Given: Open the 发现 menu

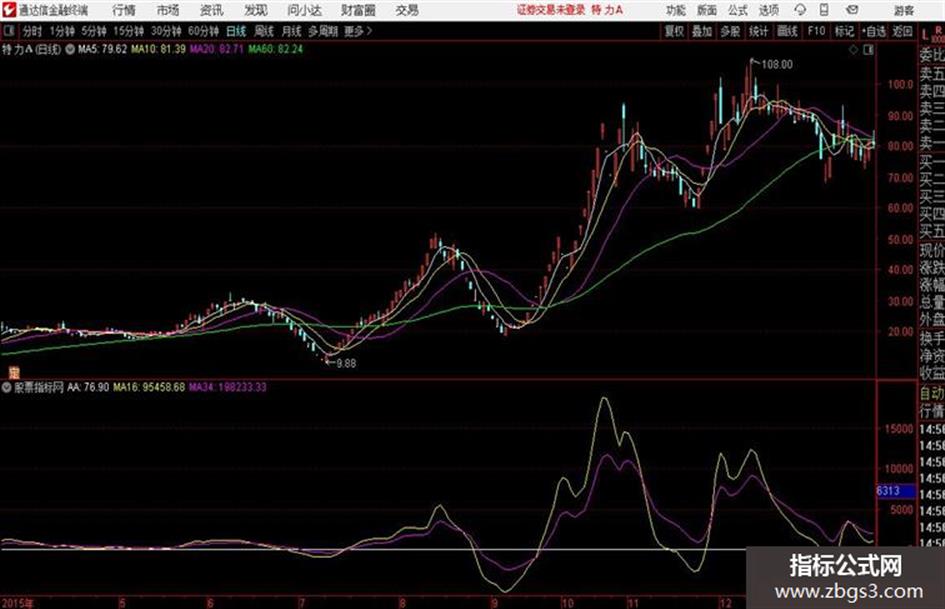Looking at the screenshot, I should (x=256, y=10).
